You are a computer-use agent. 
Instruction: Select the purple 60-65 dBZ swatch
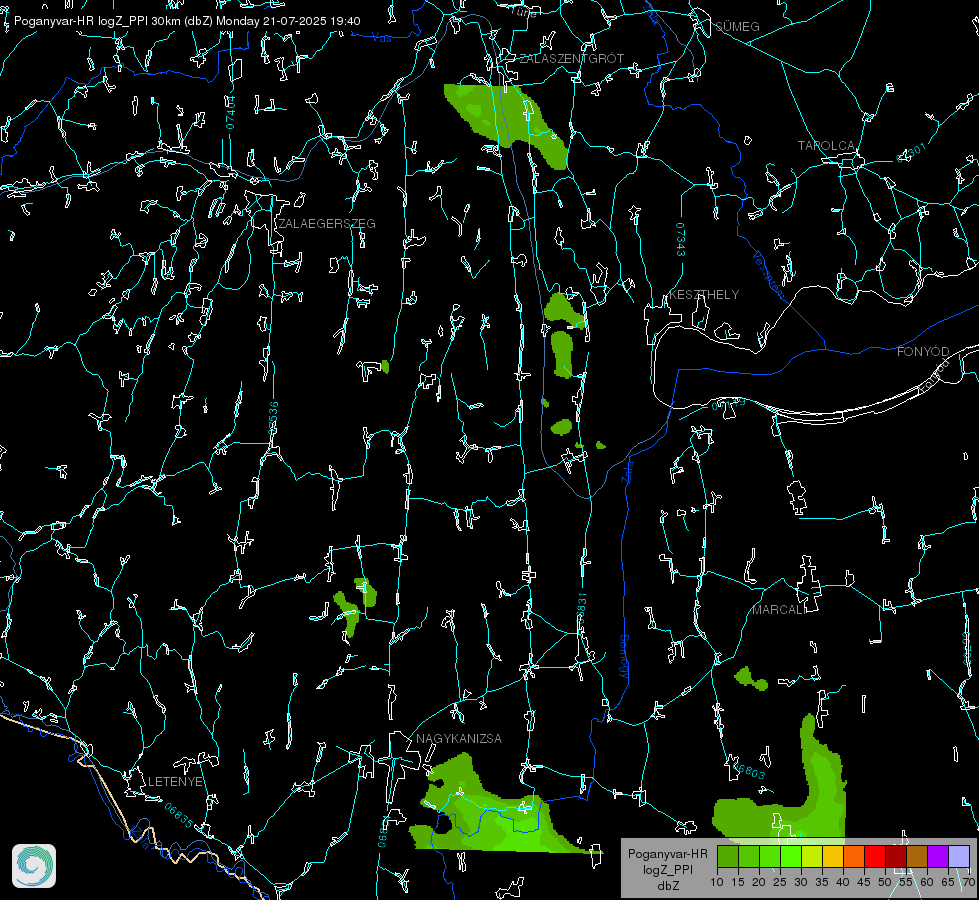938,856
